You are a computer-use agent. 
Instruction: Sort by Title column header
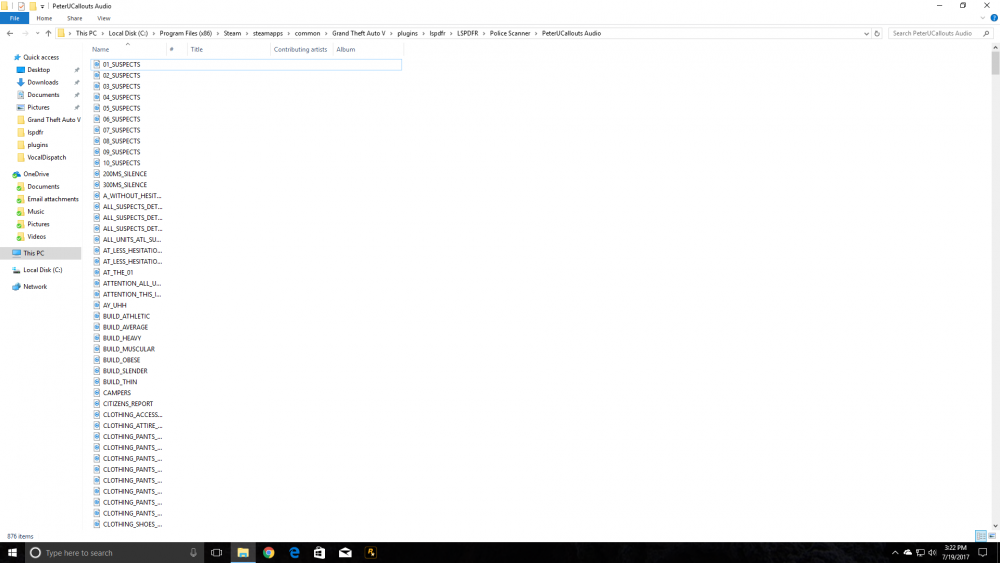(228, 49)
